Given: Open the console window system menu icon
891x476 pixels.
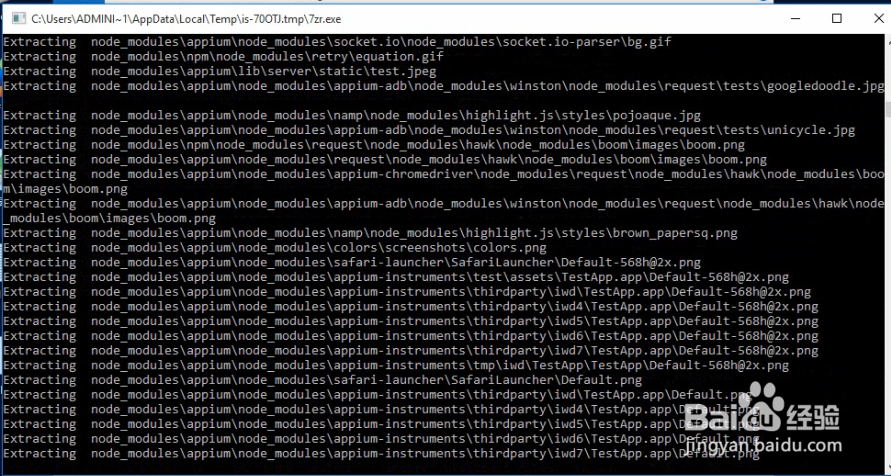Looking at the screenshot, I should click(19, 19).
